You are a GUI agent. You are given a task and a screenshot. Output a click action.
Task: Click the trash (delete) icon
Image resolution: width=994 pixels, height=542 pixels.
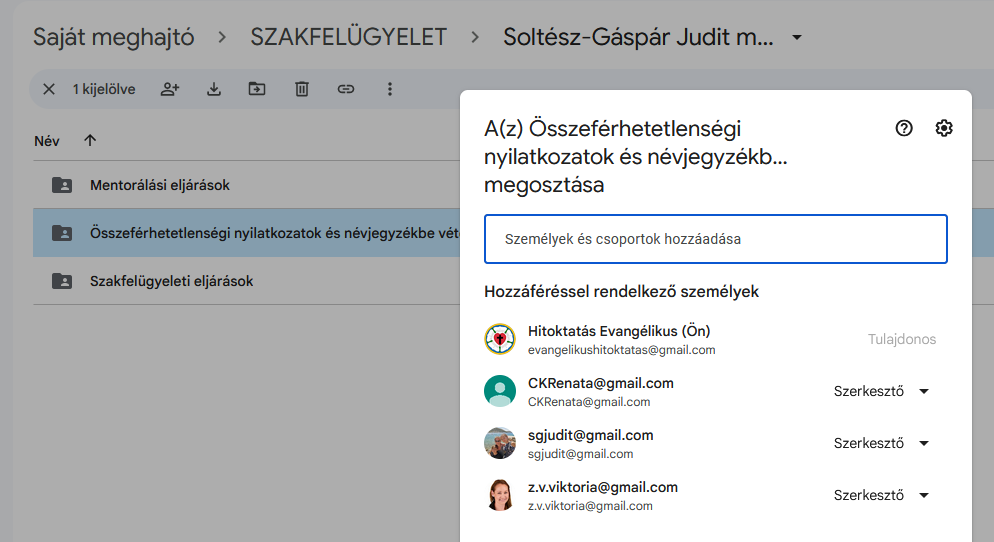click(x=302, y=89)
